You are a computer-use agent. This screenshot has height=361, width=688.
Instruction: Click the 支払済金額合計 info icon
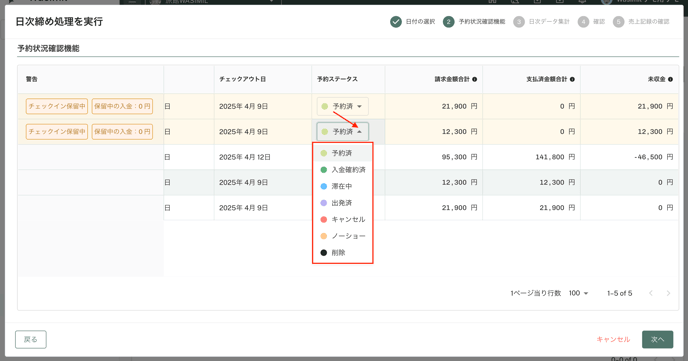(x=573, y=79)
